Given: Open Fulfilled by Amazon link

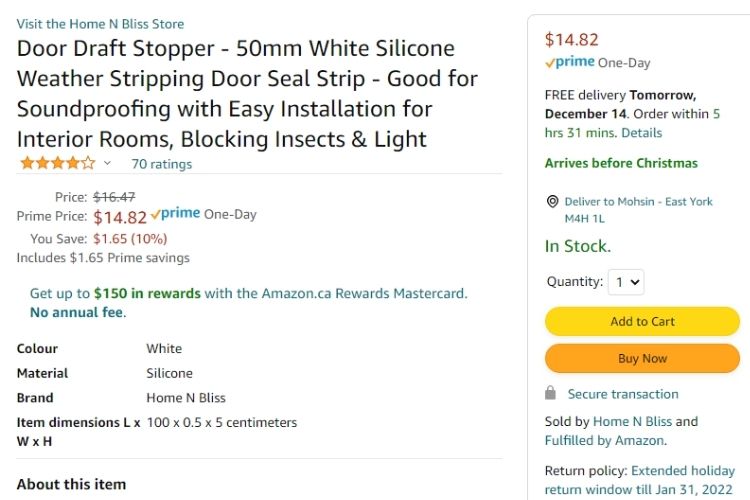Looking at the screenshot, I should [x=604, y=440].
